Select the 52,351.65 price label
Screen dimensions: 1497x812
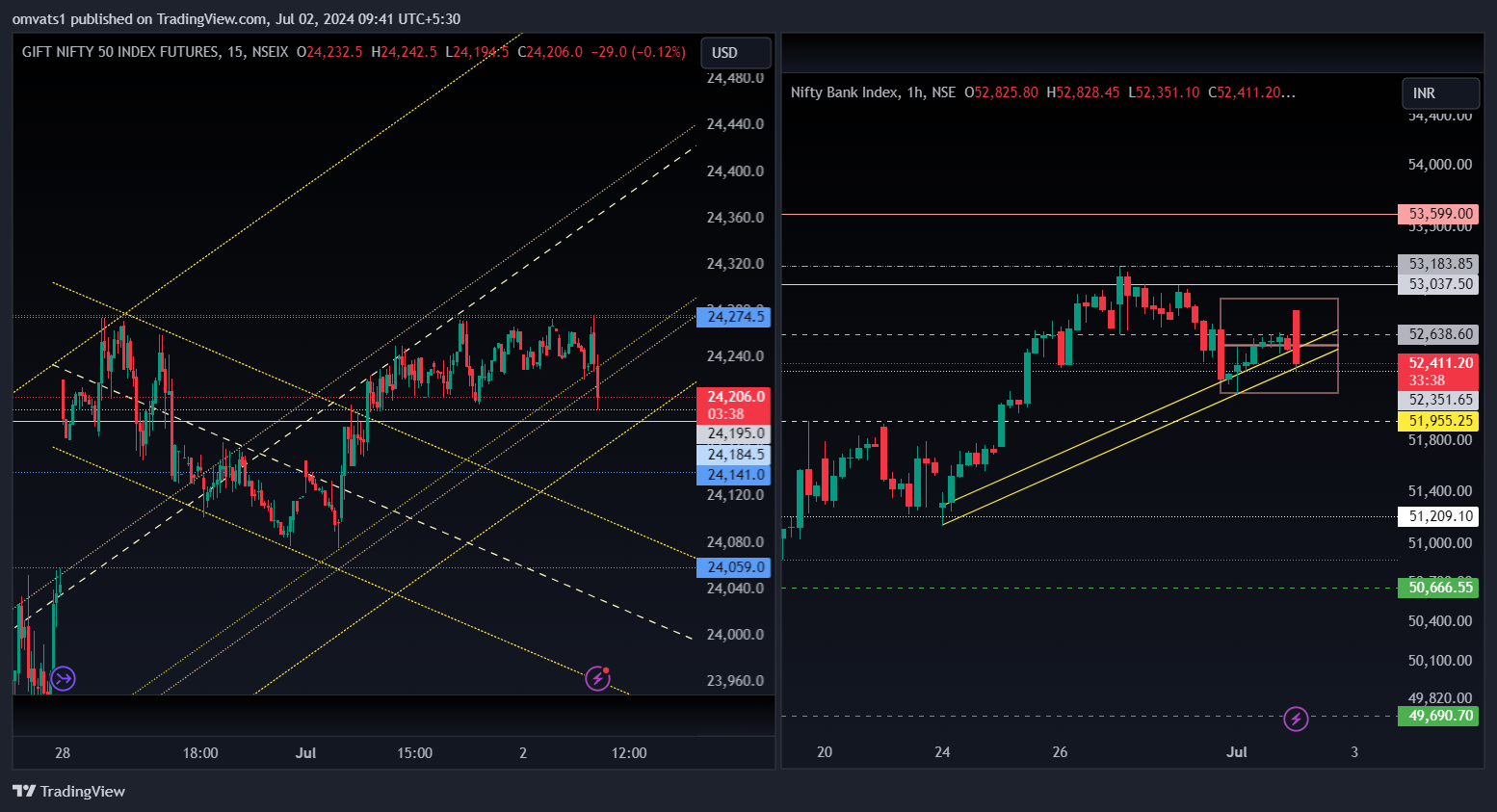[1438, 400]
